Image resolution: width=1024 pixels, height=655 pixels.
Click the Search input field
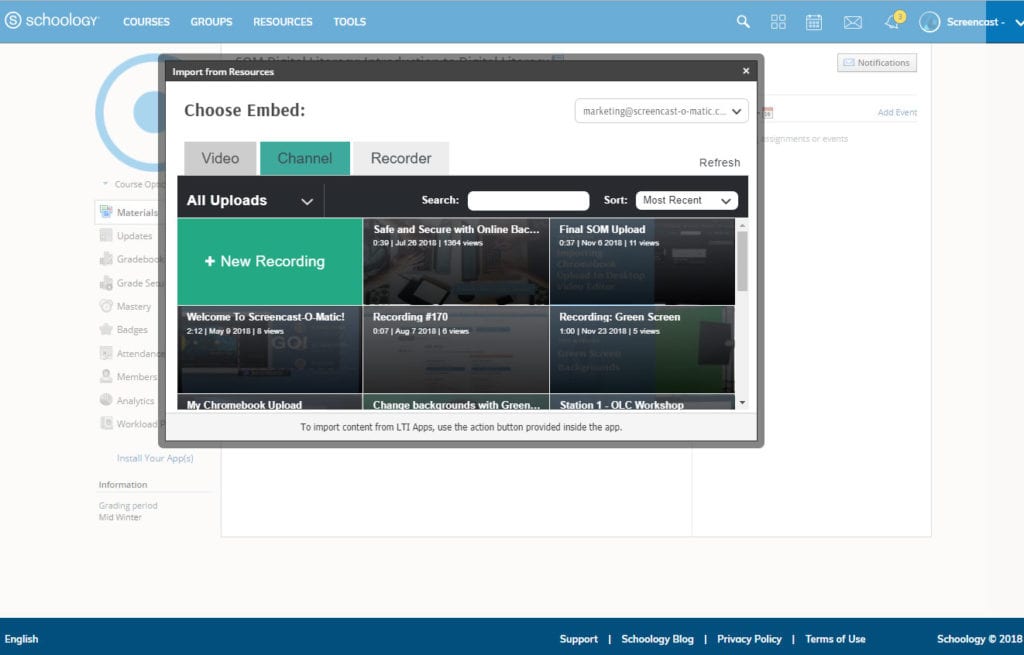[x=528, y=200]
